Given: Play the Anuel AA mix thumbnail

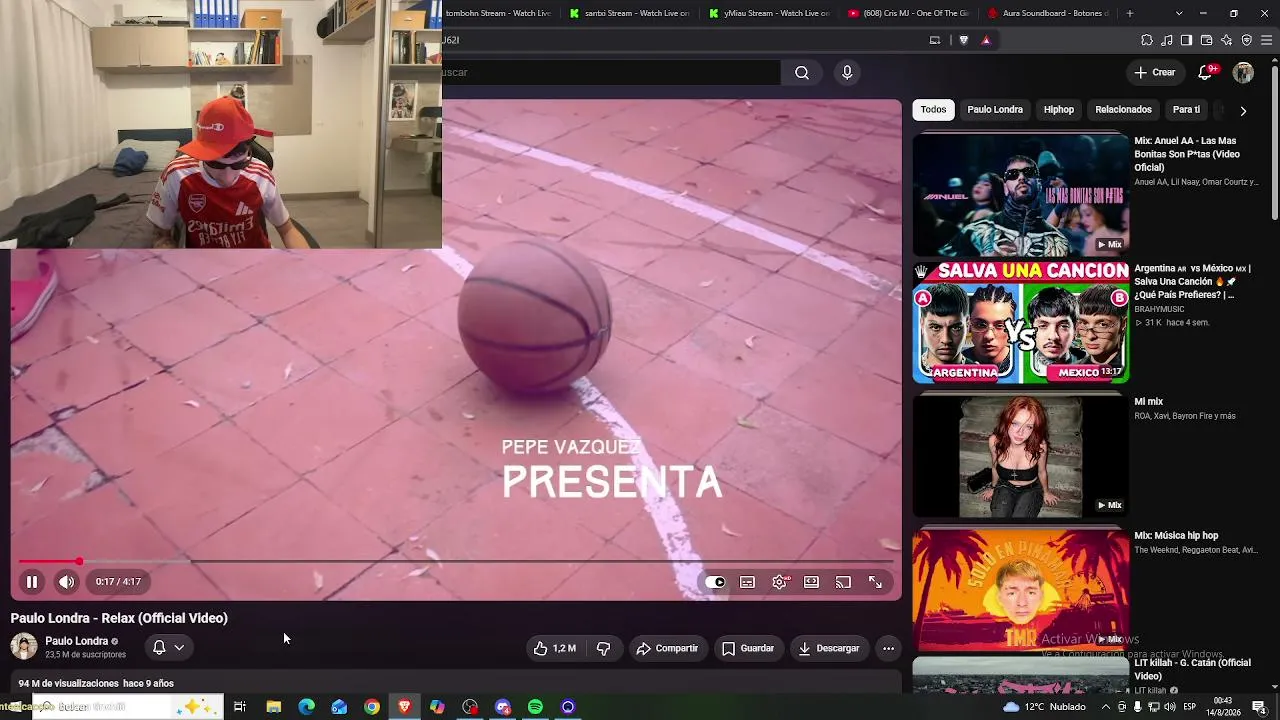Looking at the screenshot, I should coord(1020,194).
